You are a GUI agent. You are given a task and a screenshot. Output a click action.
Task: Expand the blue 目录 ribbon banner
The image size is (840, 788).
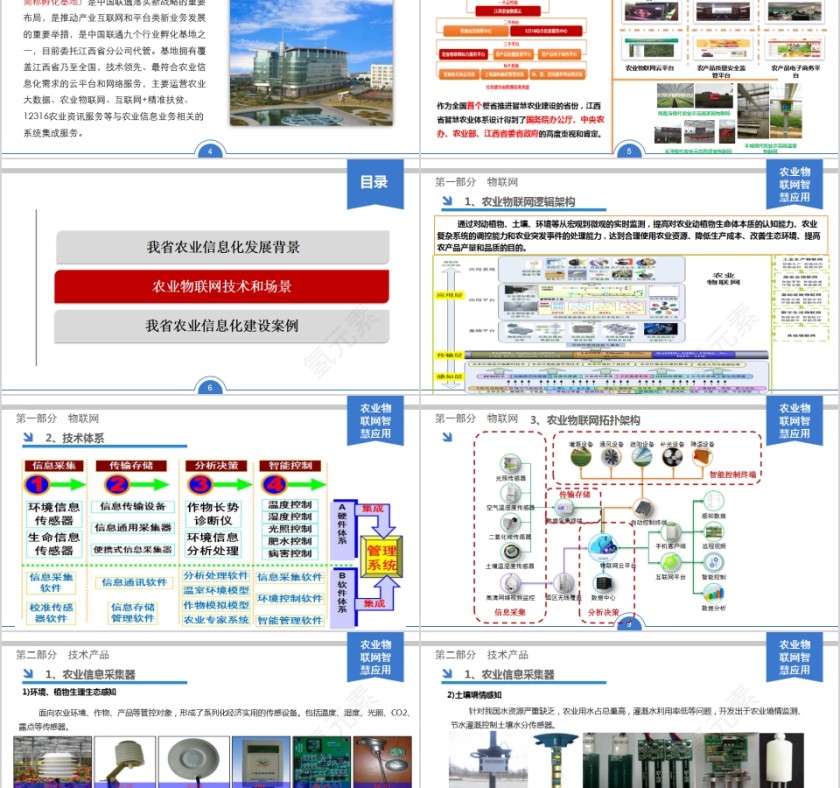pos(375,185)
